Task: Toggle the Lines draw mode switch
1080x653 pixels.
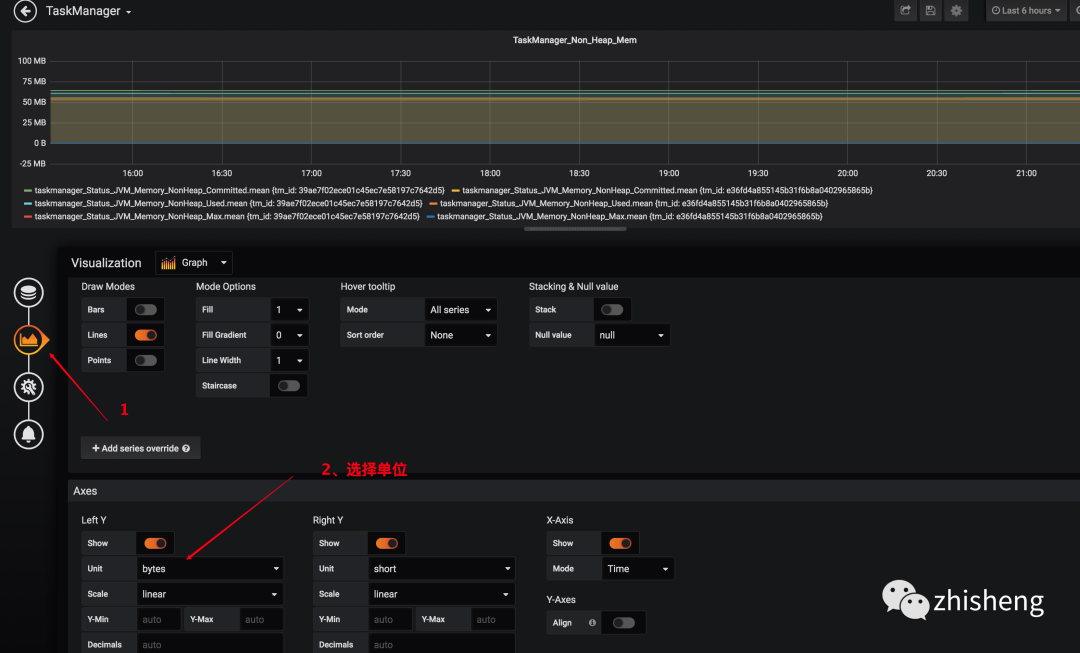Action: coord(145,335)
